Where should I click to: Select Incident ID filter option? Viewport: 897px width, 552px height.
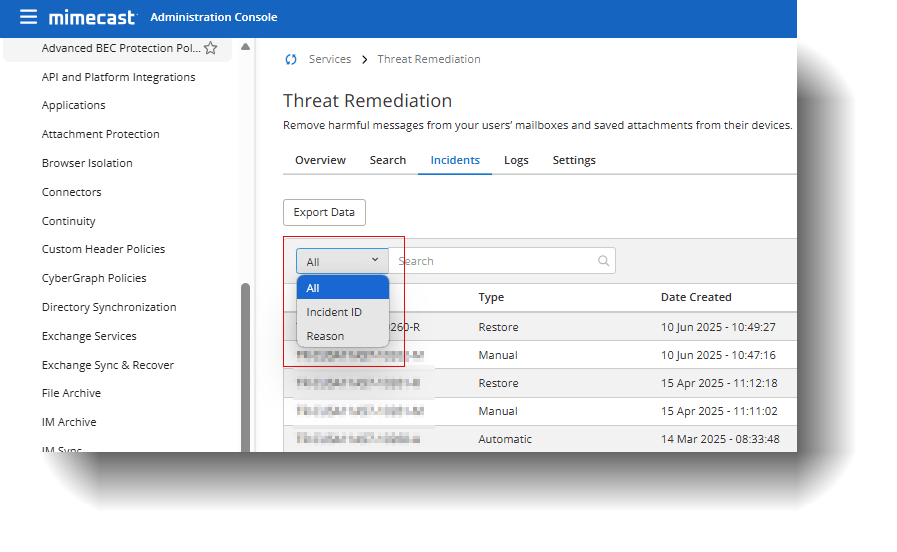click(x=334, y=312)
